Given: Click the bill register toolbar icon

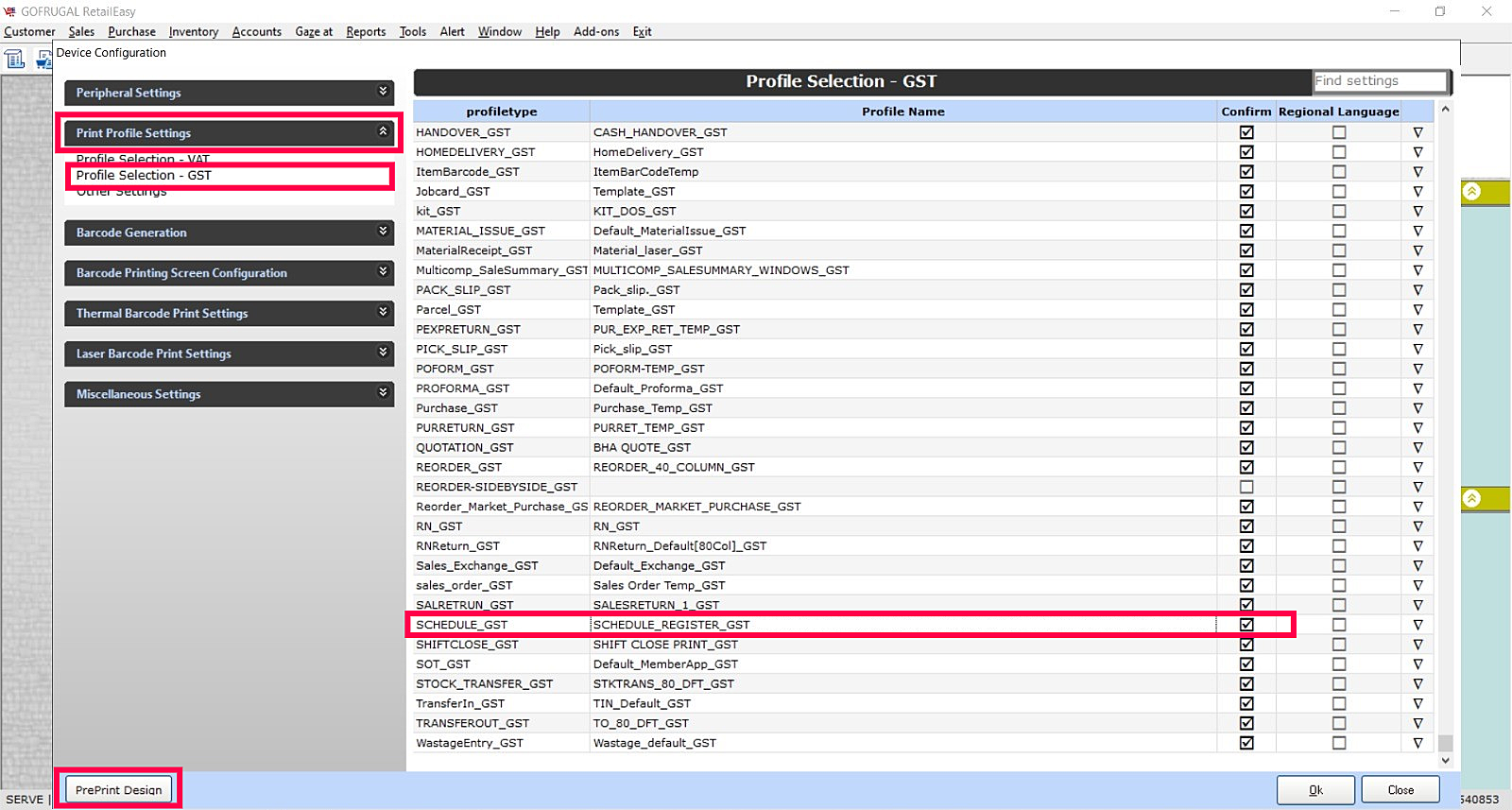Looking at the screenshot, I should [x=15, y=60].
